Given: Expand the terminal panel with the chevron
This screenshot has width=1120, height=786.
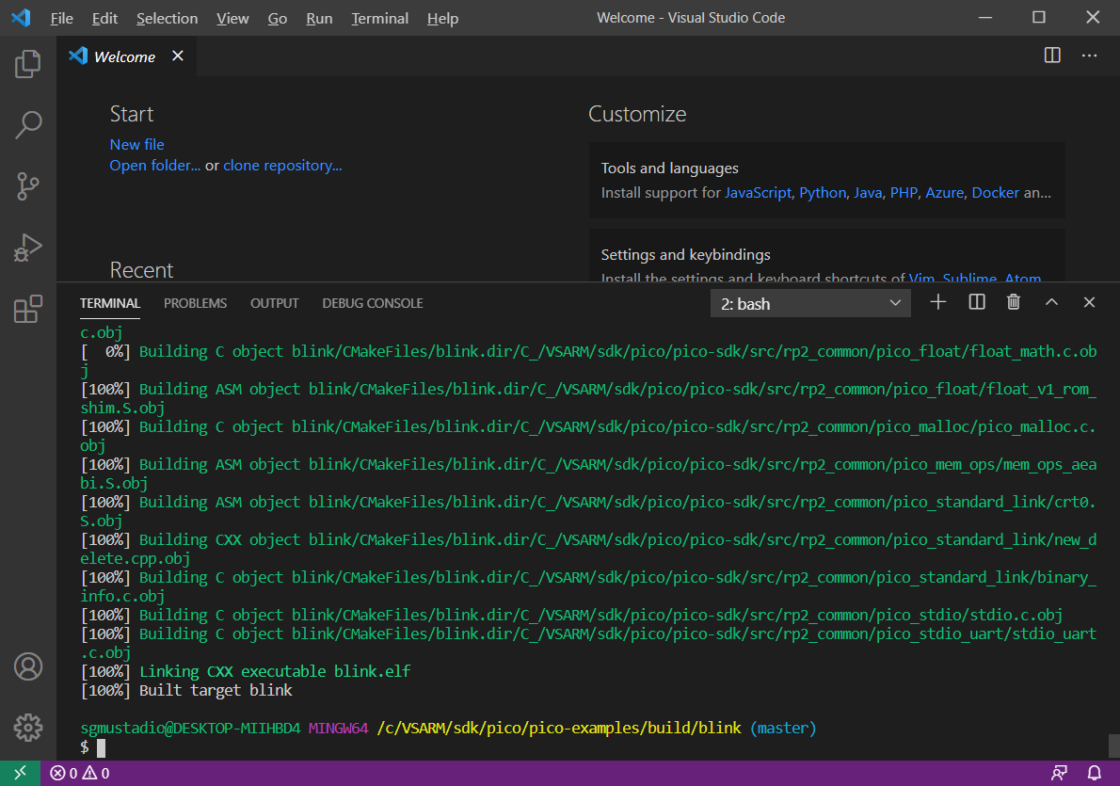Looking at the screenshot, I should point(1051,301).
